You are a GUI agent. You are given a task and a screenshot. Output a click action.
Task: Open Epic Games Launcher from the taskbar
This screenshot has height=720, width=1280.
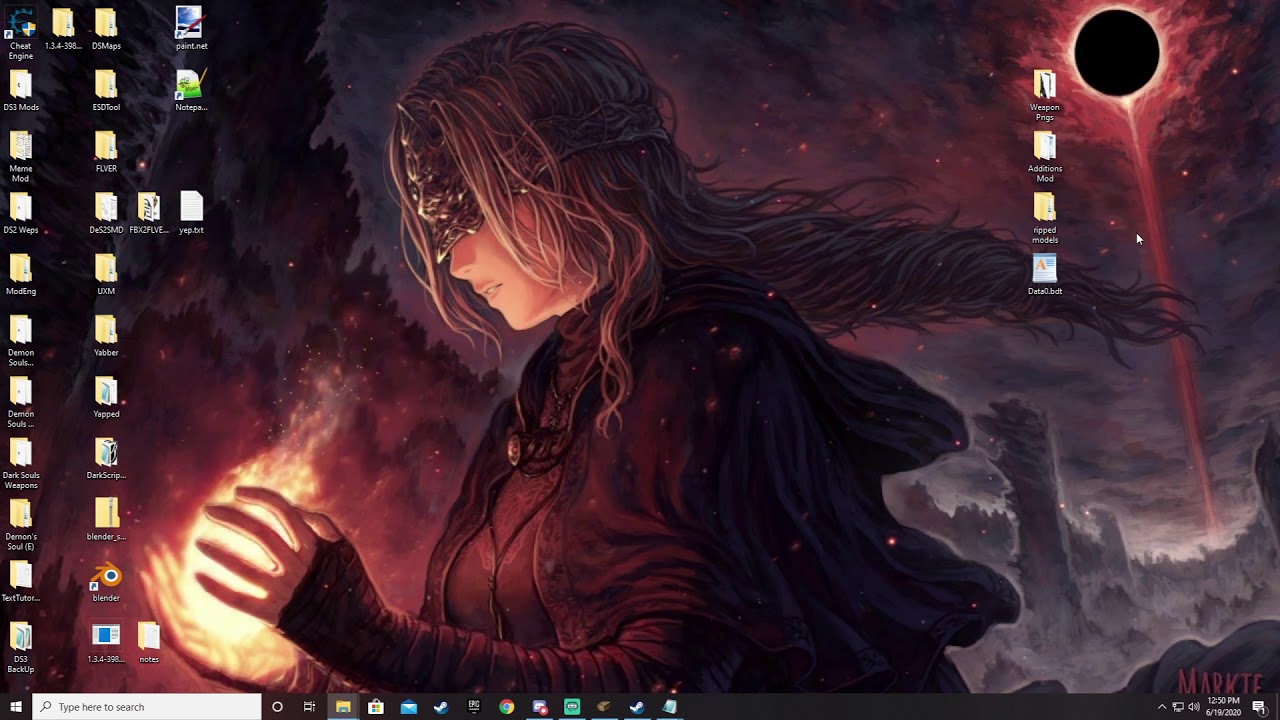[x=474, y=707]
